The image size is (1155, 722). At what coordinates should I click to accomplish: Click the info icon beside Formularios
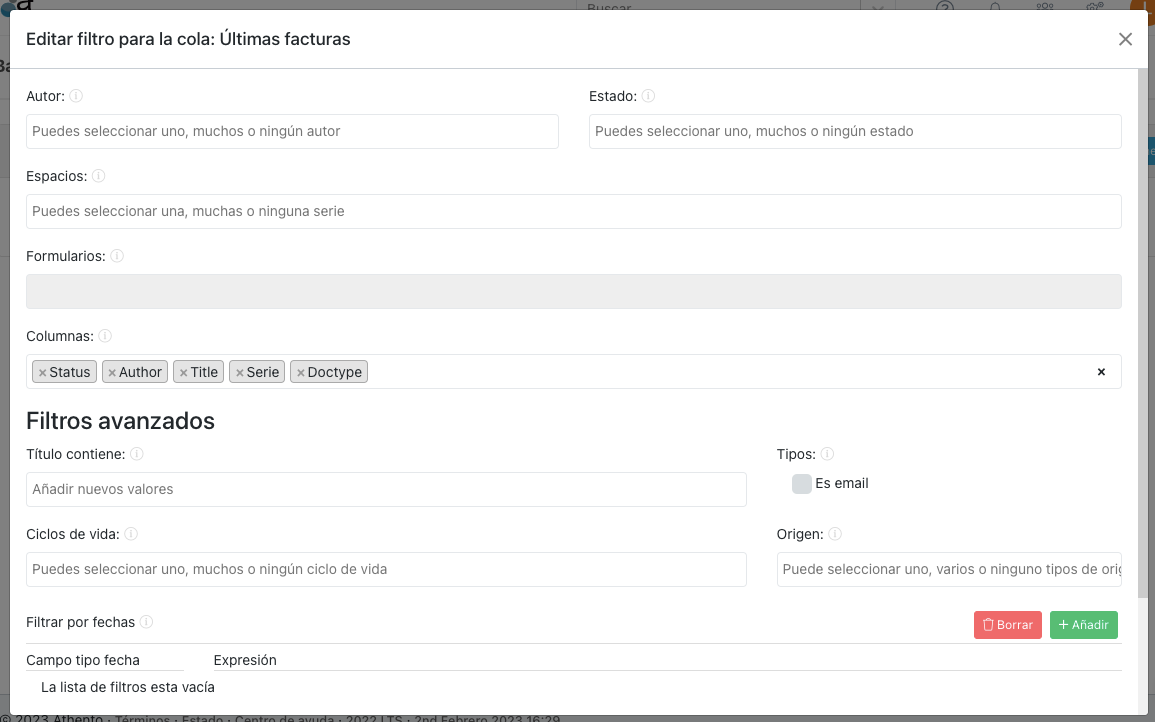117,256
